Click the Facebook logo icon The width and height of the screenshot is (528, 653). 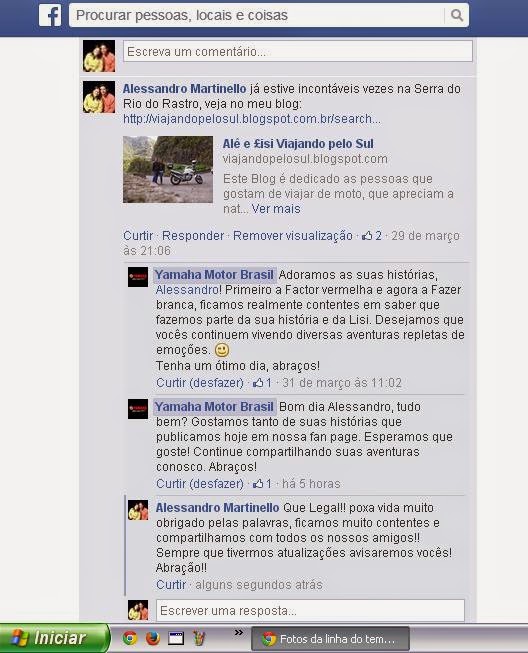[50, 15]
